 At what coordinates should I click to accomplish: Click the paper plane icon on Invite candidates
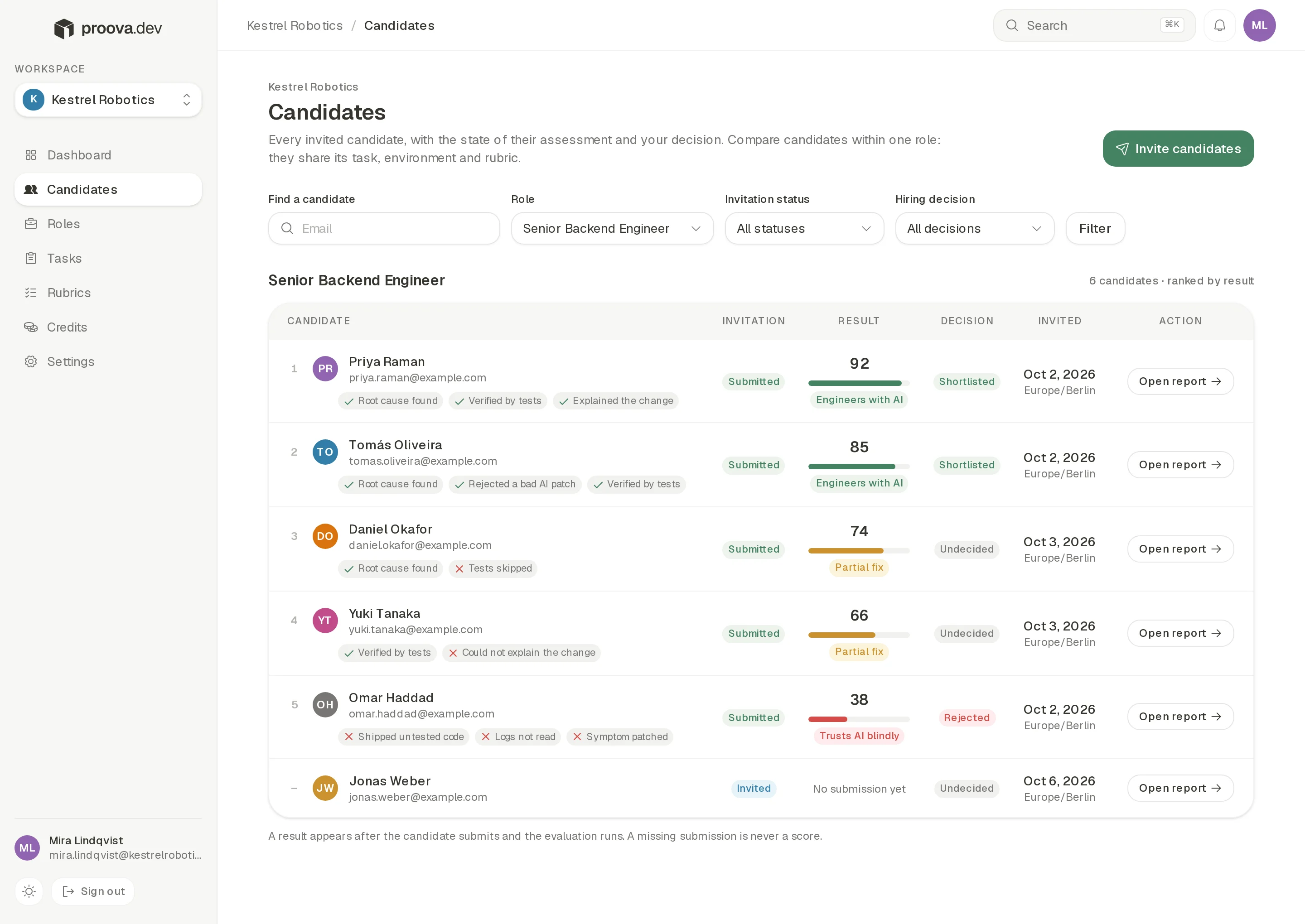(1122, 149)
